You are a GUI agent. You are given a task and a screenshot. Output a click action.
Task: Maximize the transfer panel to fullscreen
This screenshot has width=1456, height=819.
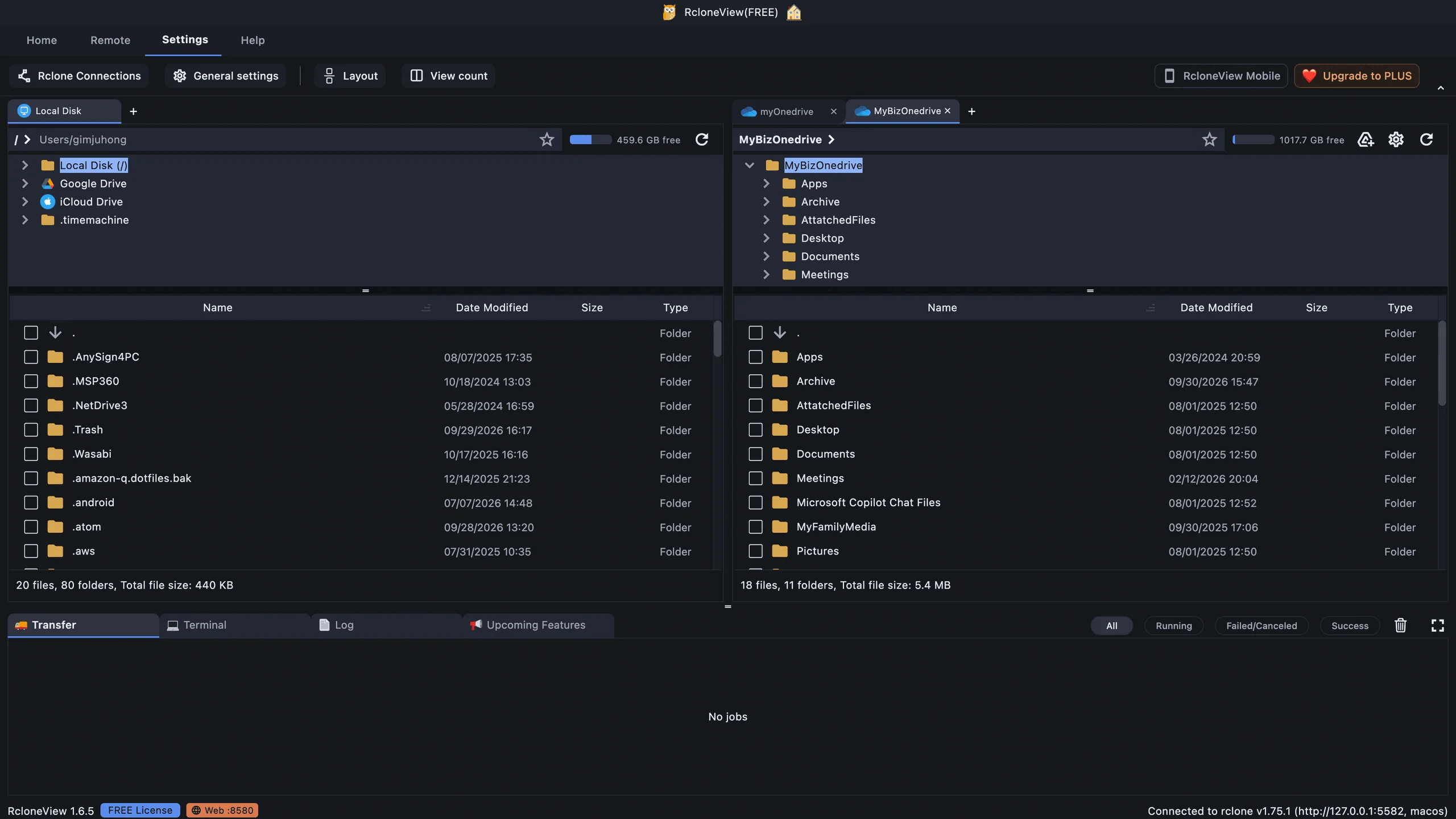click(x=1437, y=625)
